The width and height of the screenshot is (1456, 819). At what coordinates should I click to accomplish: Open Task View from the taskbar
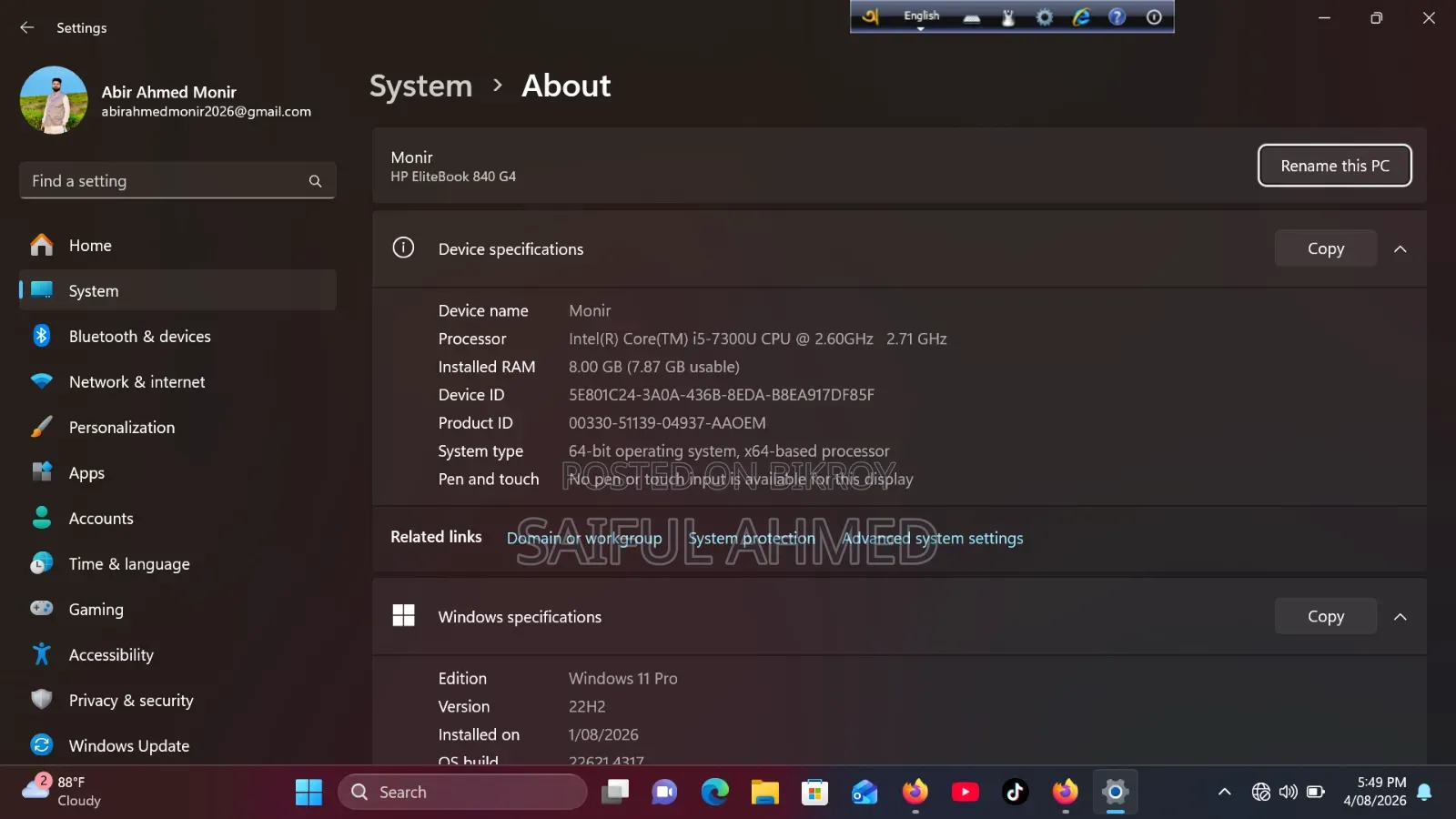(x=615, y=793)
